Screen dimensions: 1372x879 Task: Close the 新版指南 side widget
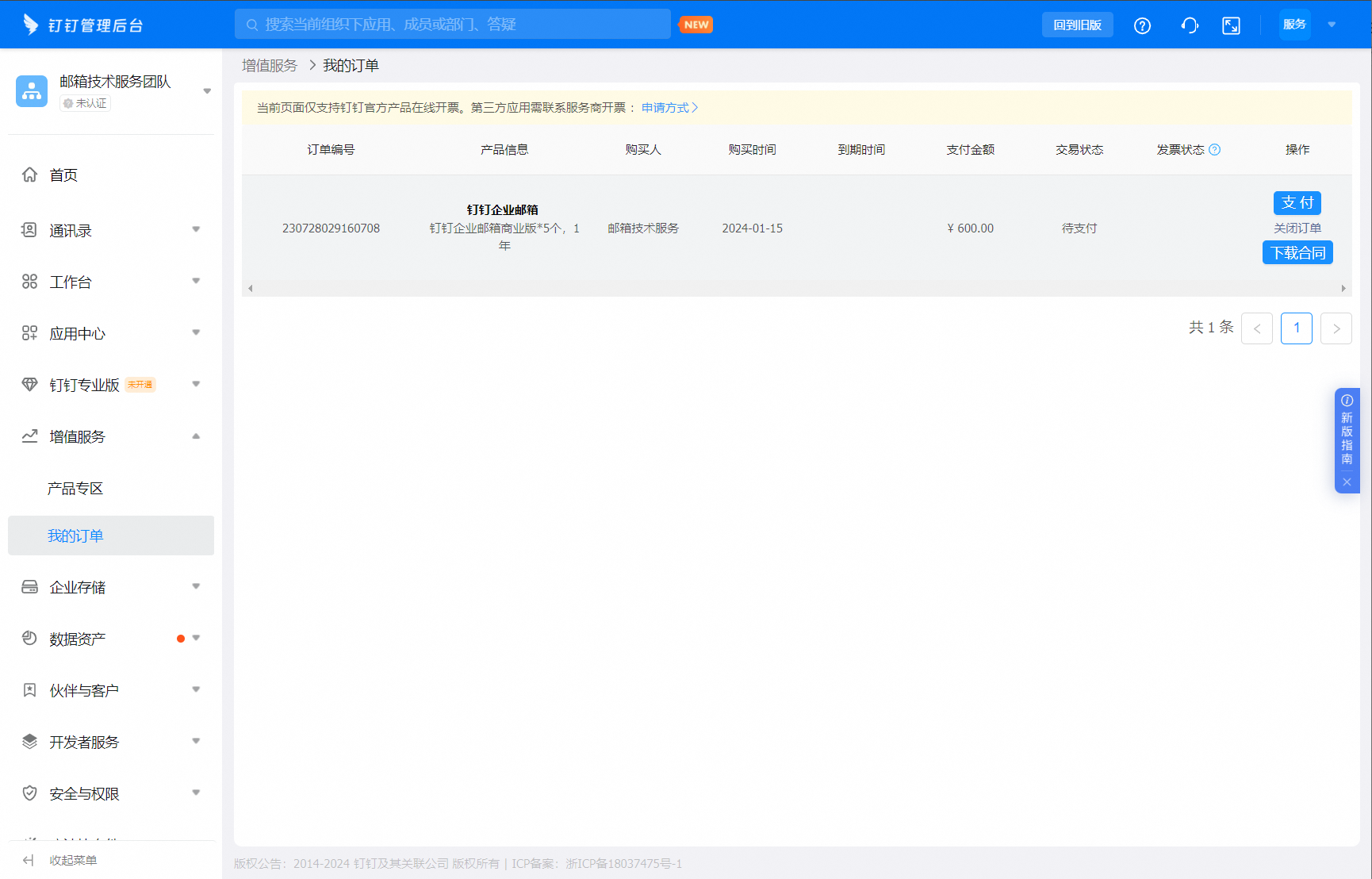click(1347, 482)
